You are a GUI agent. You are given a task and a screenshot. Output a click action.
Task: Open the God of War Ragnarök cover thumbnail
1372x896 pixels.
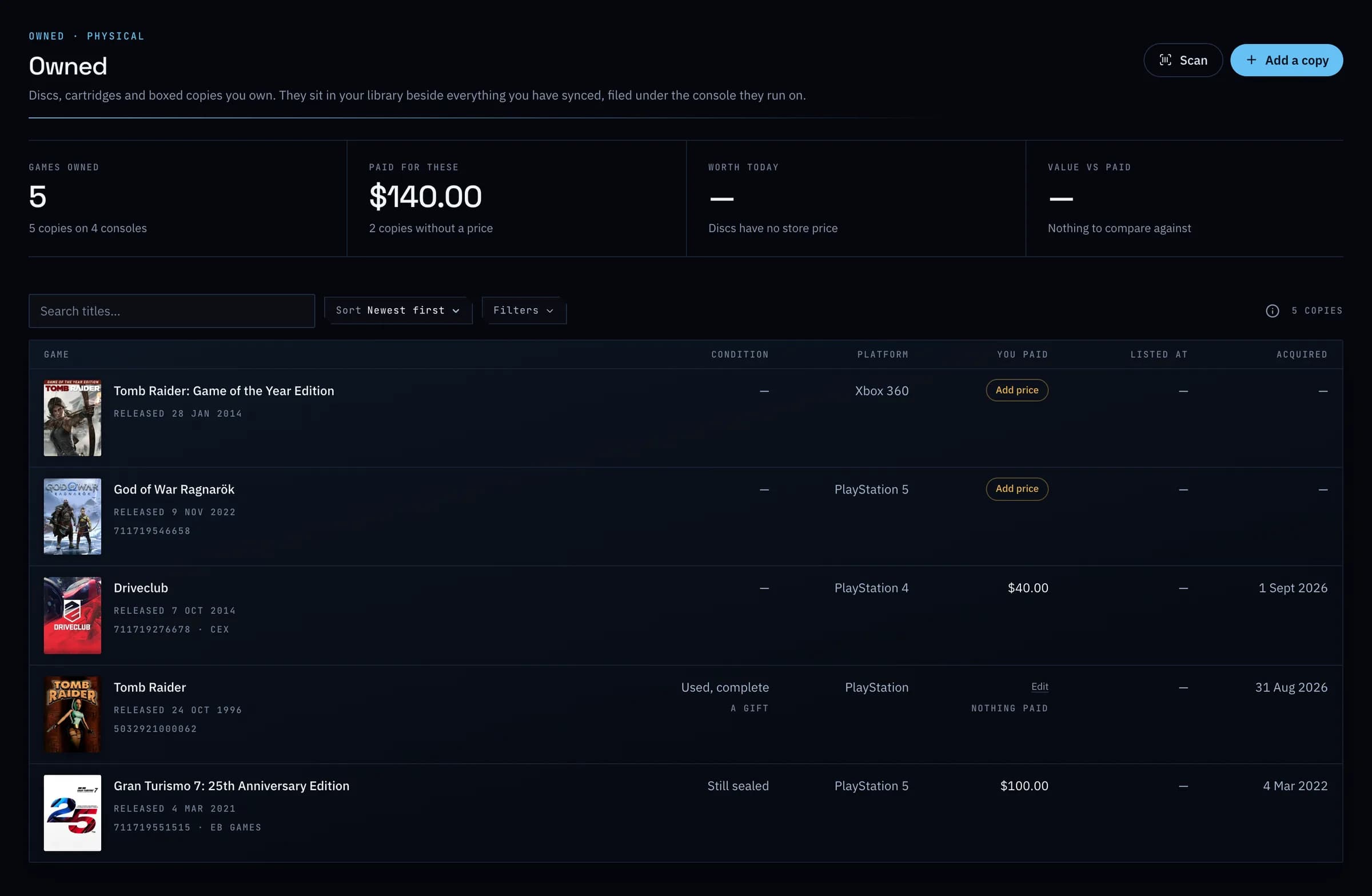tap(72, 516)
